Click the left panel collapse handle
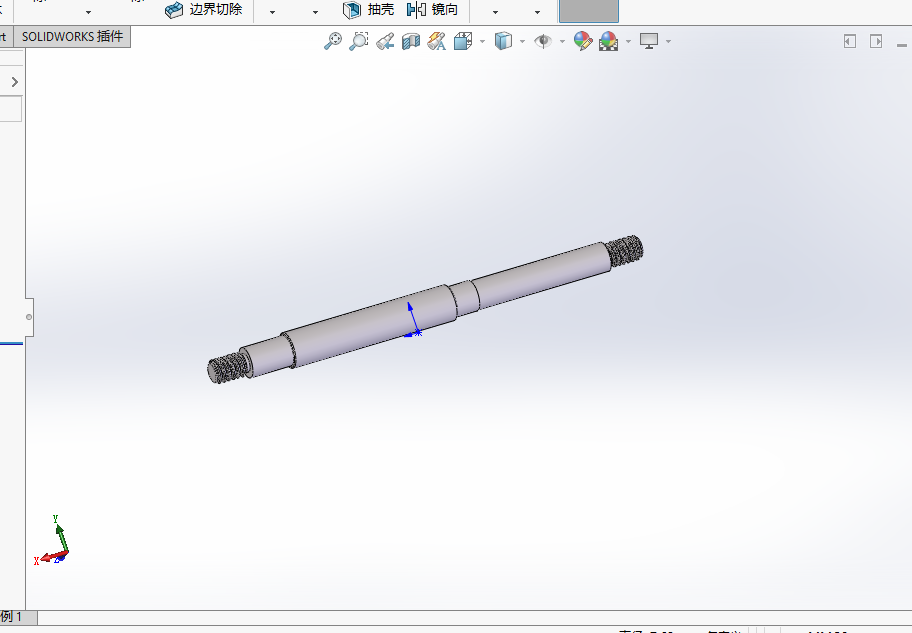Image resolution: width=912 pixels, height=633 pixels. (29, 317)
